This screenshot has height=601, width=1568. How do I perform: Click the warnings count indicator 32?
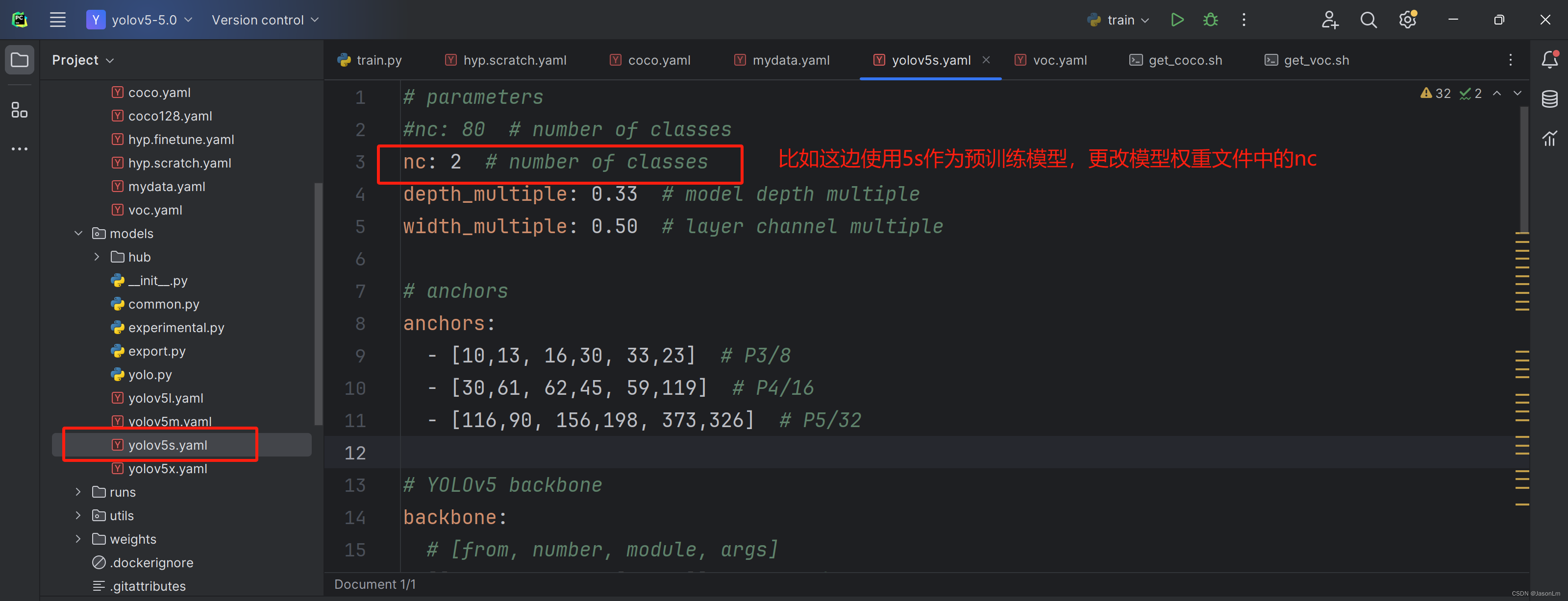pyautogui.click(x=1435, y=93)
